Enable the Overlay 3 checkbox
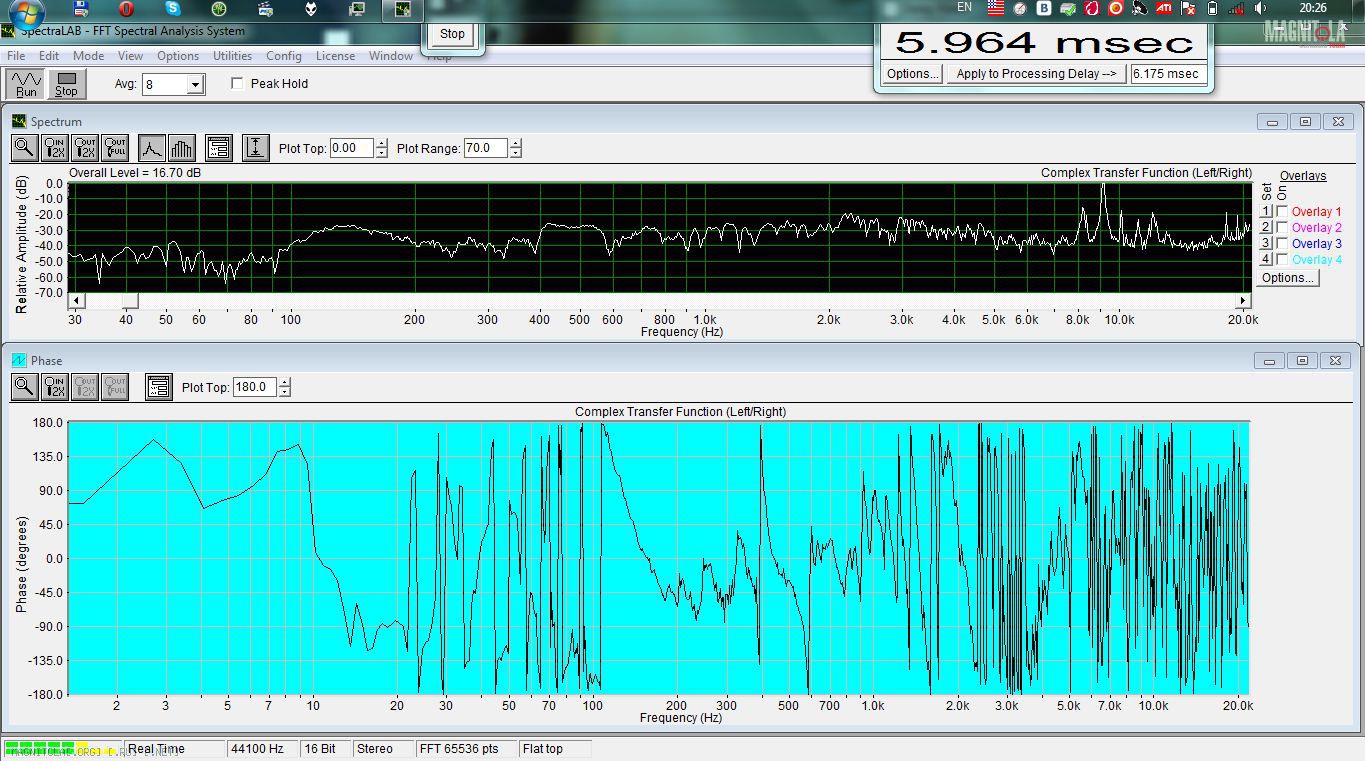This screenshot has height=761, width=1365. (1282, 244)
